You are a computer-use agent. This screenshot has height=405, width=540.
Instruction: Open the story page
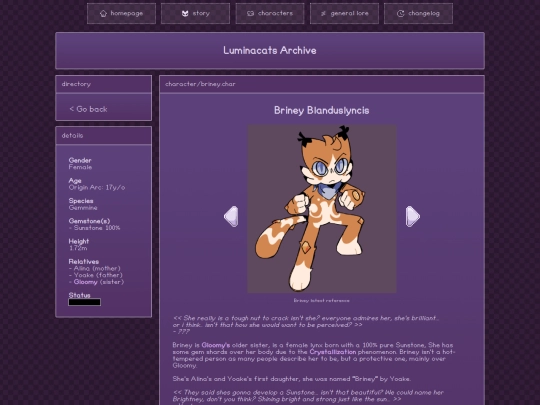tap(195, 13)
